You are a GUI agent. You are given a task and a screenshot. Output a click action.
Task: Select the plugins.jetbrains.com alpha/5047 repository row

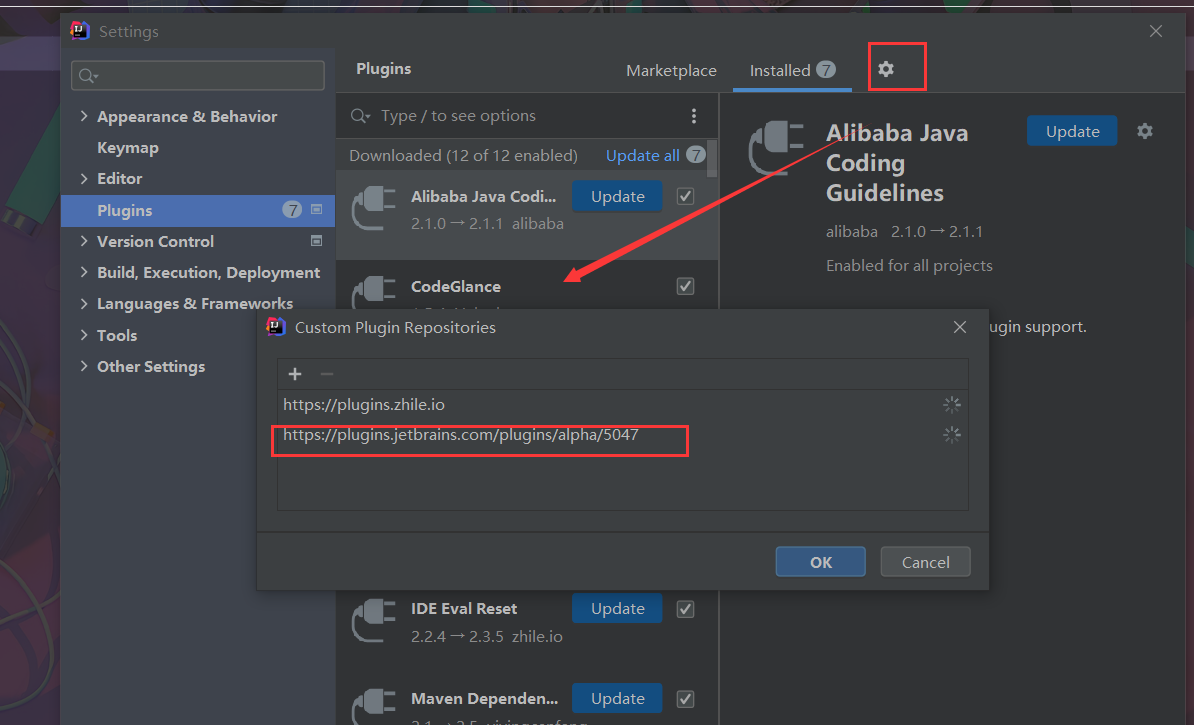point(623,435)
